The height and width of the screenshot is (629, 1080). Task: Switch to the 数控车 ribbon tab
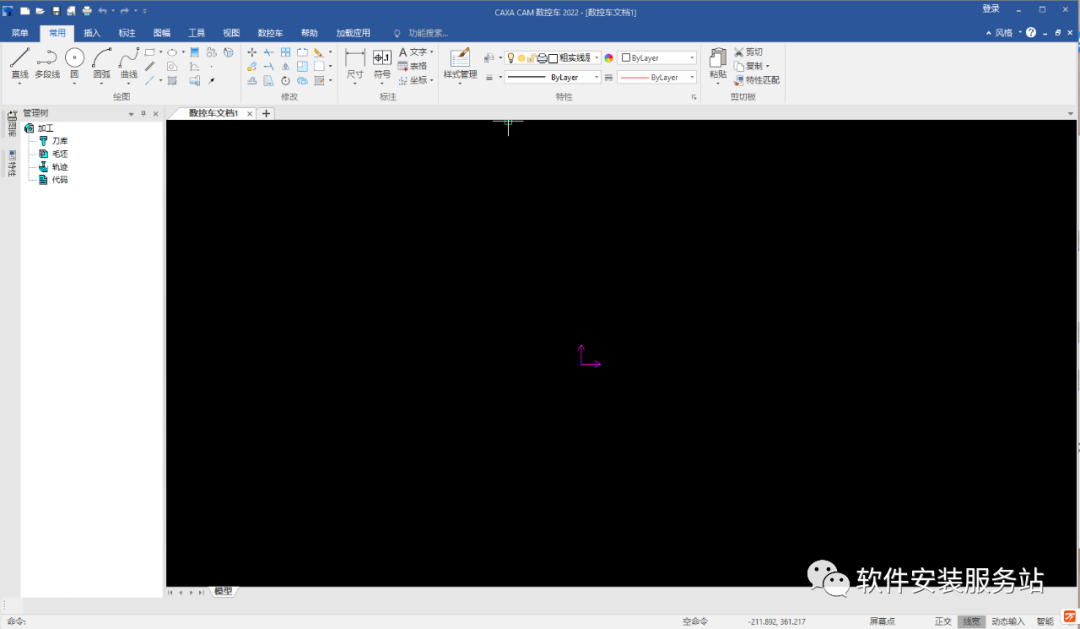(x=270, y=32)
